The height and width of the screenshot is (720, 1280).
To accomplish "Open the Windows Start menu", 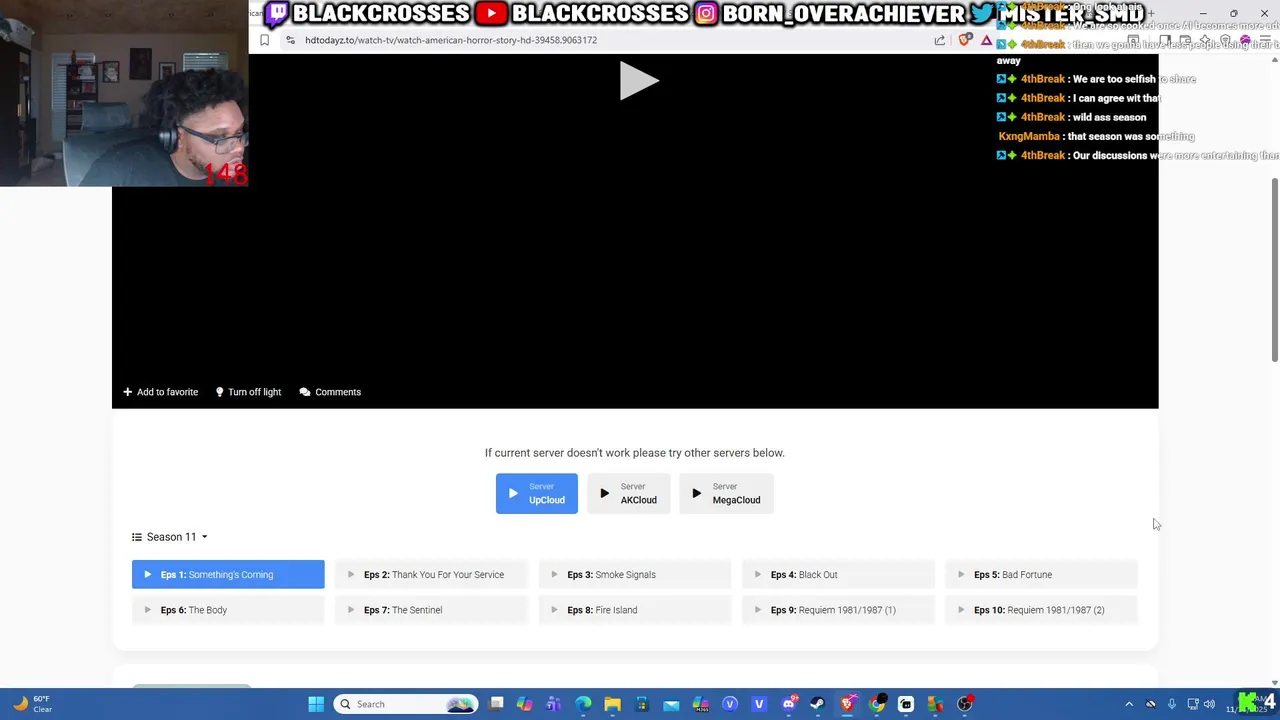I will pyautogui.click(x=316, y=704).
